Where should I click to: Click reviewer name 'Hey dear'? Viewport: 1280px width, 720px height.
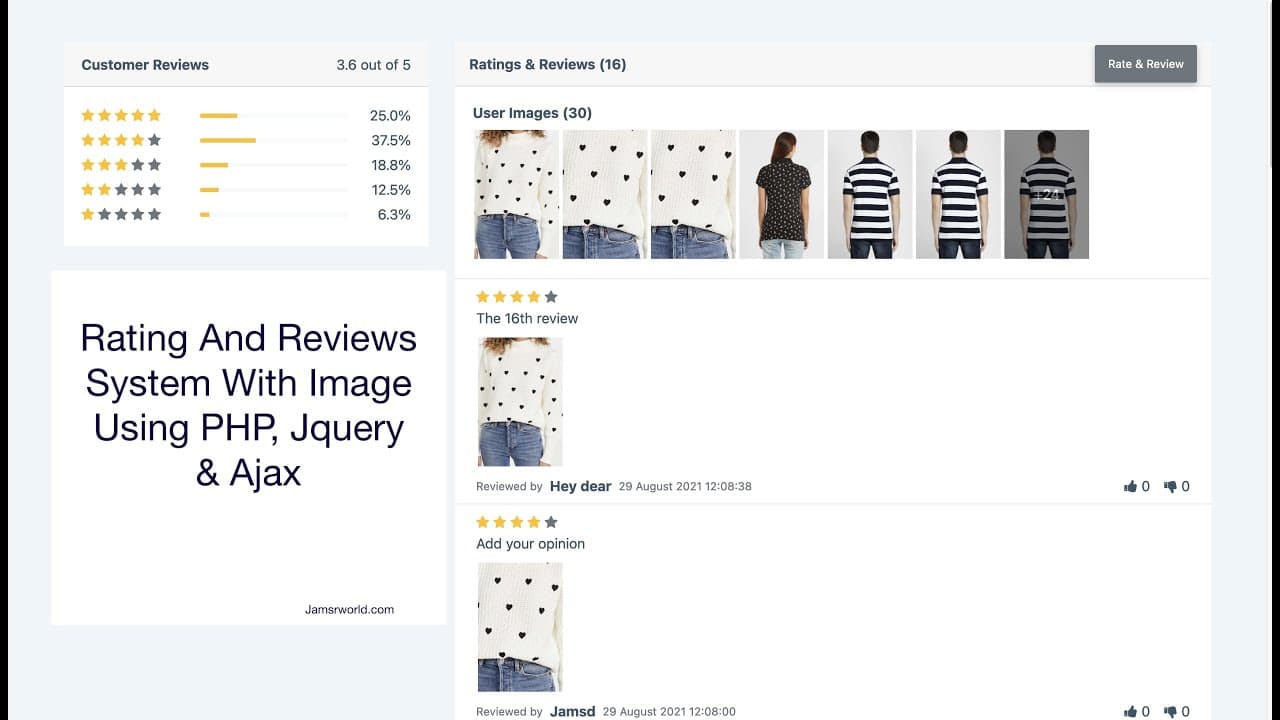coord(580,486)
